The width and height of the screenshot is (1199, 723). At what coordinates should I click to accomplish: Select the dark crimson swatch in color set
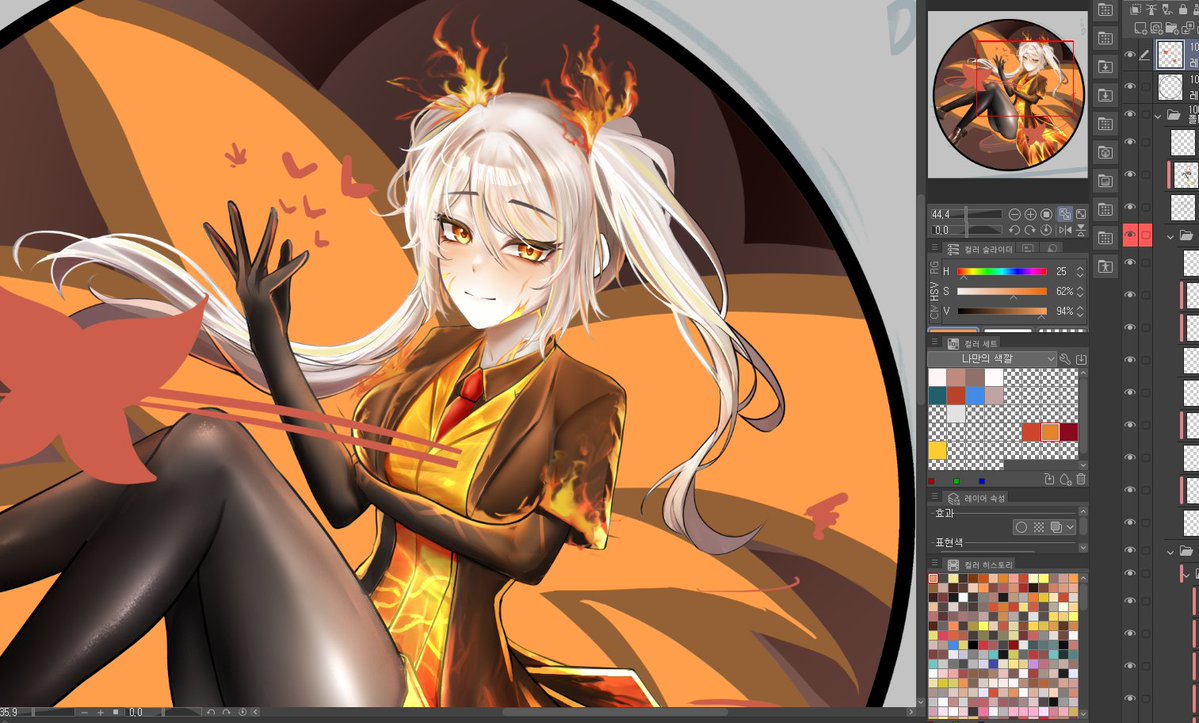[x=1068, y=432]
